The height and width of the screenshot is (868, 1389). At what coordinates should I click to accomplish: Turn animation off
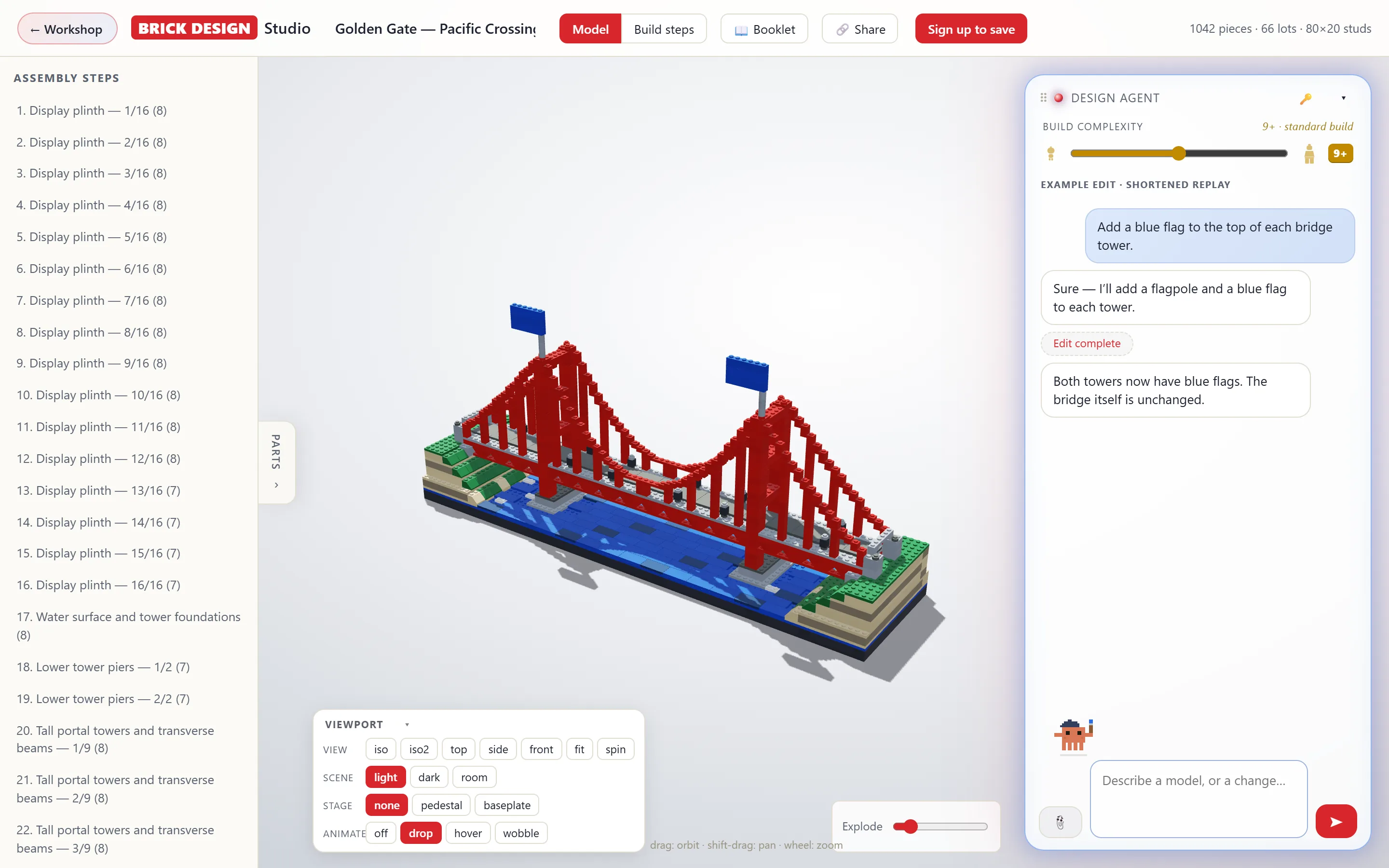381,833
